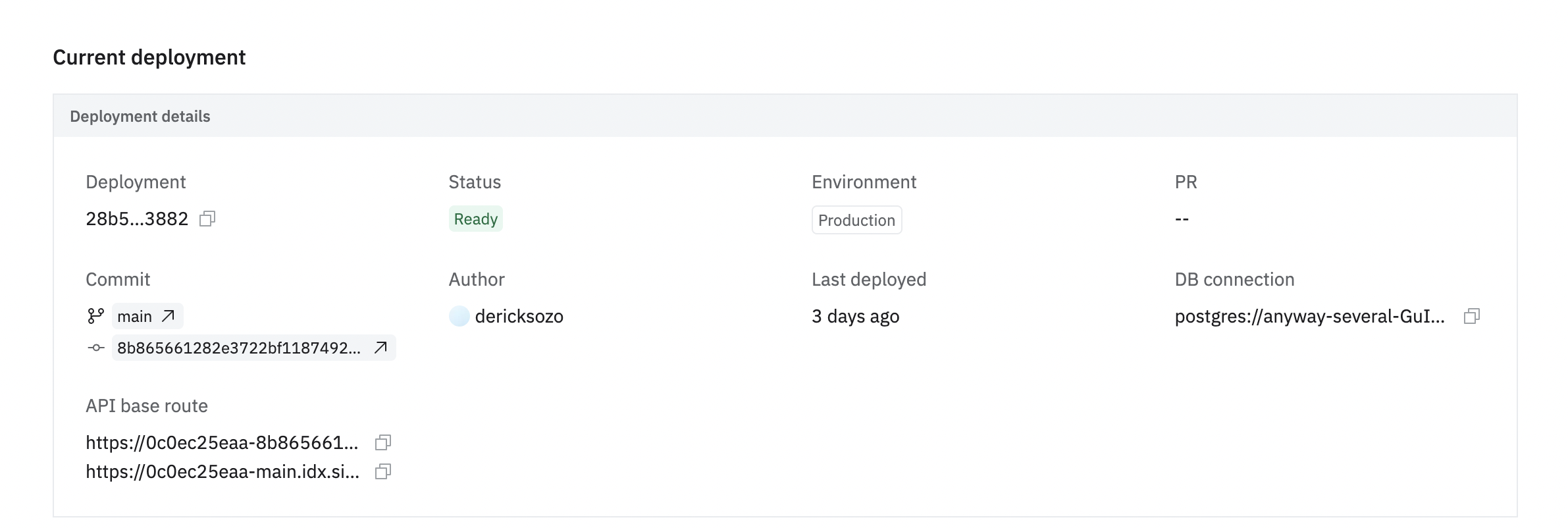Viewport: 1568px width, 528px height.
Task: Select the author name dericksozo
Action: pos(519,316)
